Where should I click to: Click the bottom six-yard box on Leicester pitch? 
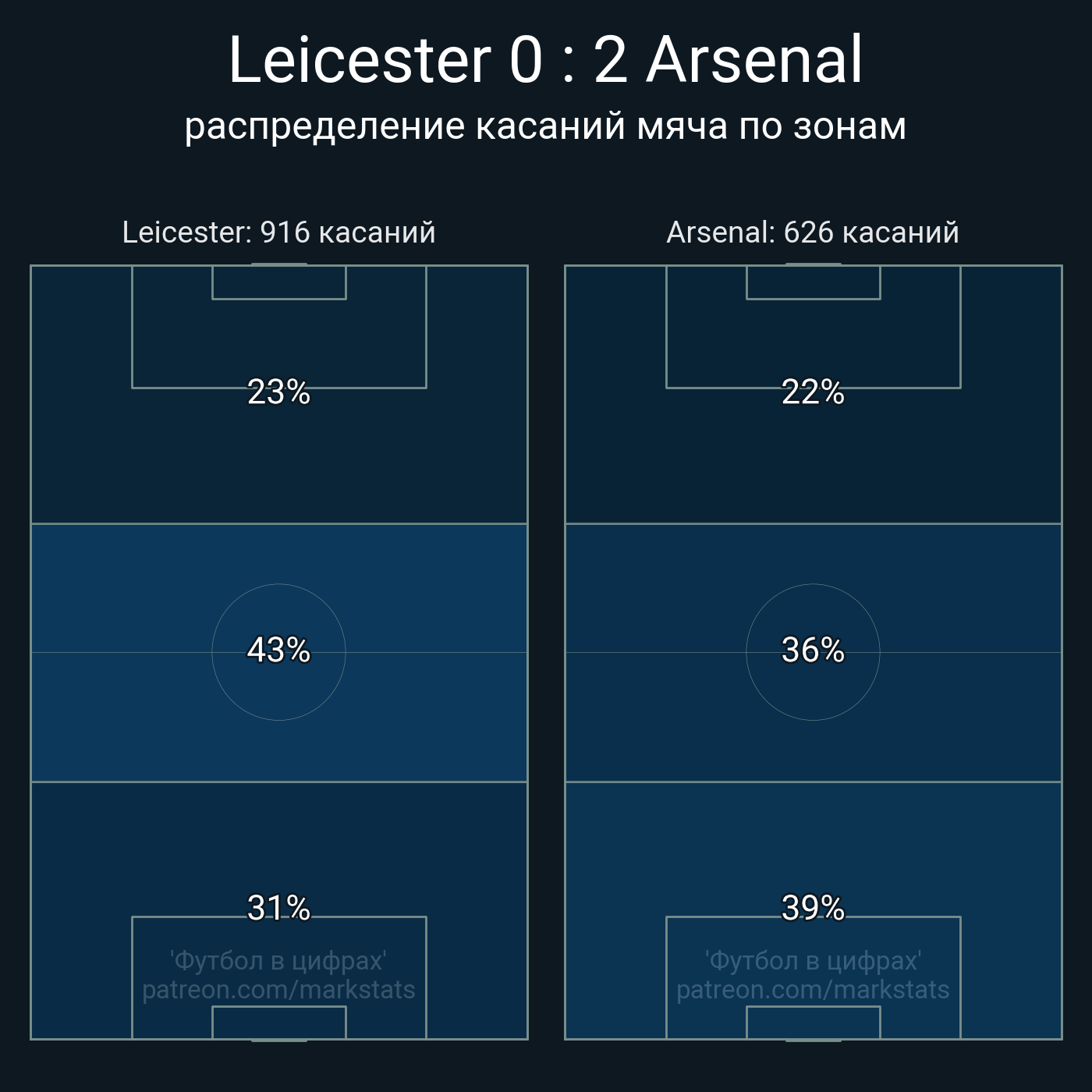278,1023
